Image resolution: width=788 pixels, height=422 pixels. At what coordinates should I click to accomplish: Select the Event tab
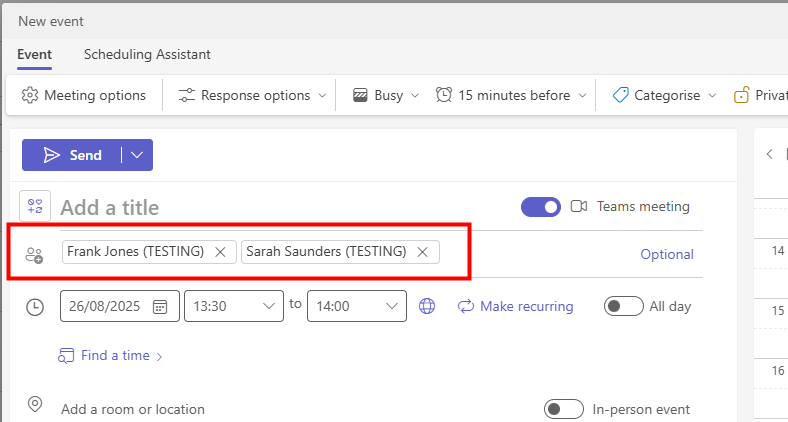click(x=34, y=55)
